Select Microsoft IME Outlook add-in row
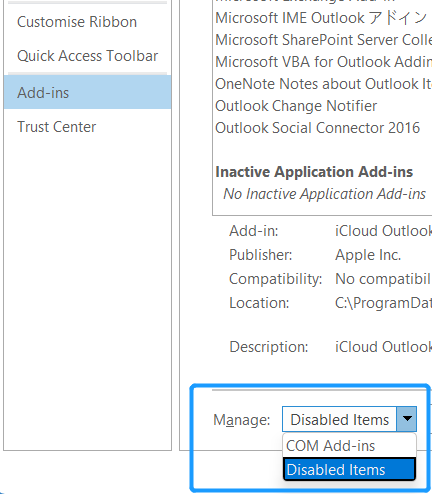Image resolution: width=432 pixels, height=494 pixels. 323,18
